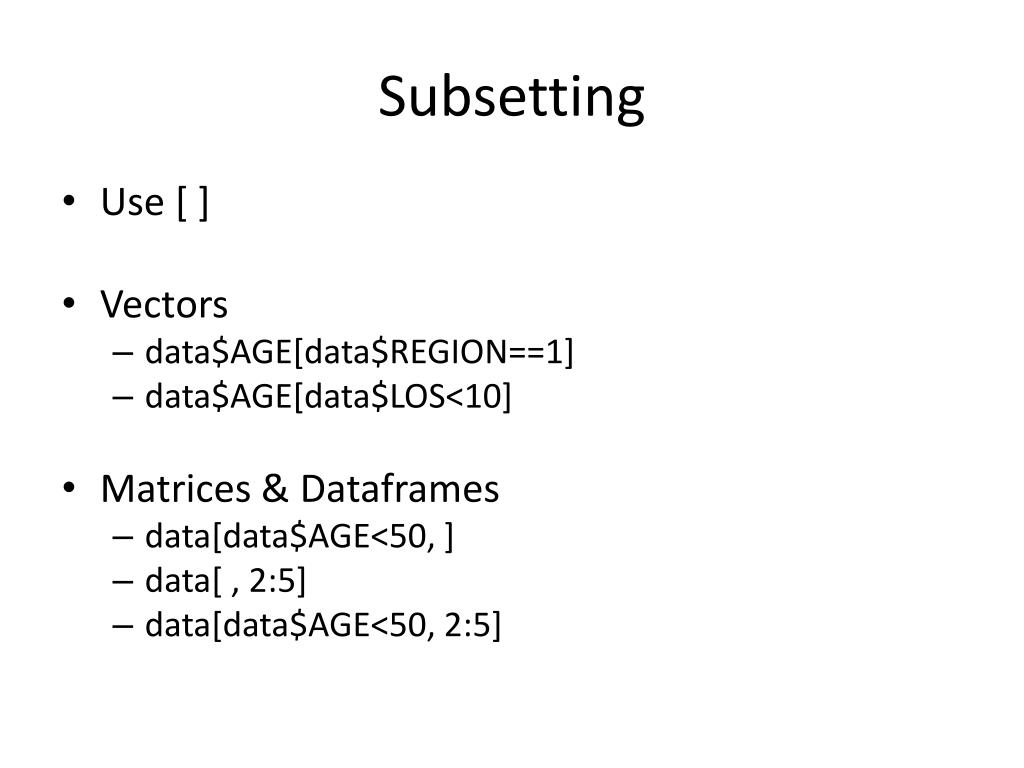Viewport: 1024px width, 768px height.
Task: Click the dash before data[ , 2:5]
Action: click(x=123, y=582)
